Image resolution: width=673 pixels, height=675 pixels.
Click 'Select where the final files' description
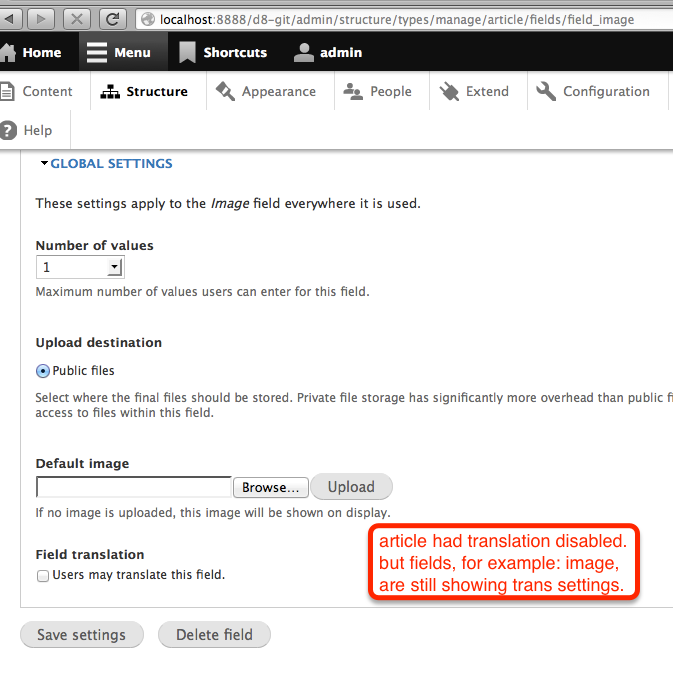click(354, 405)
